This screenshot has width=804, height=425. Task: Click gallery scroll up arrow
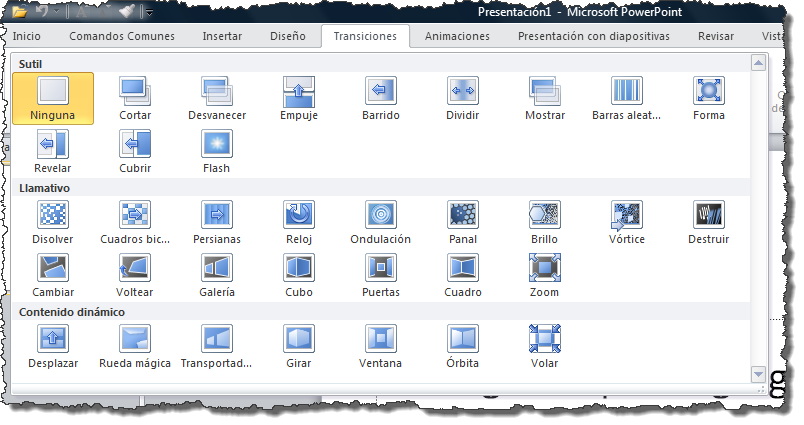758,63
